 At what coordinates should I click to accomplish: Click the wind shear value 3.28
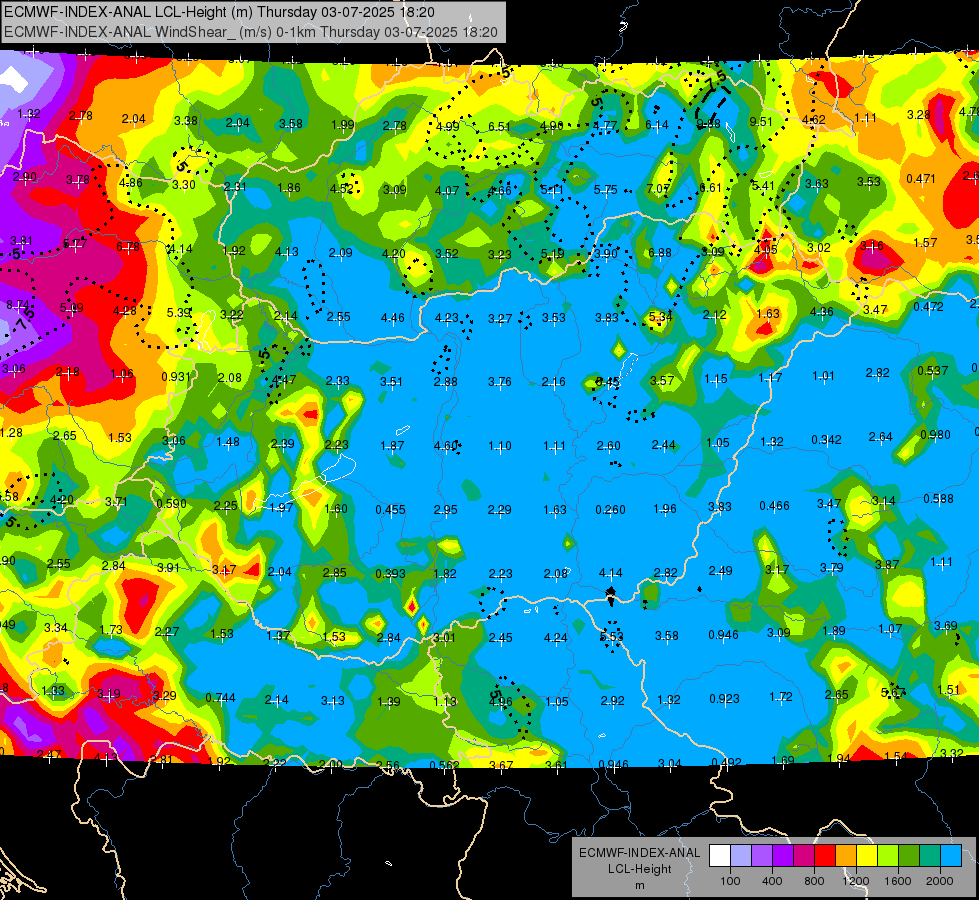(918, 114)
